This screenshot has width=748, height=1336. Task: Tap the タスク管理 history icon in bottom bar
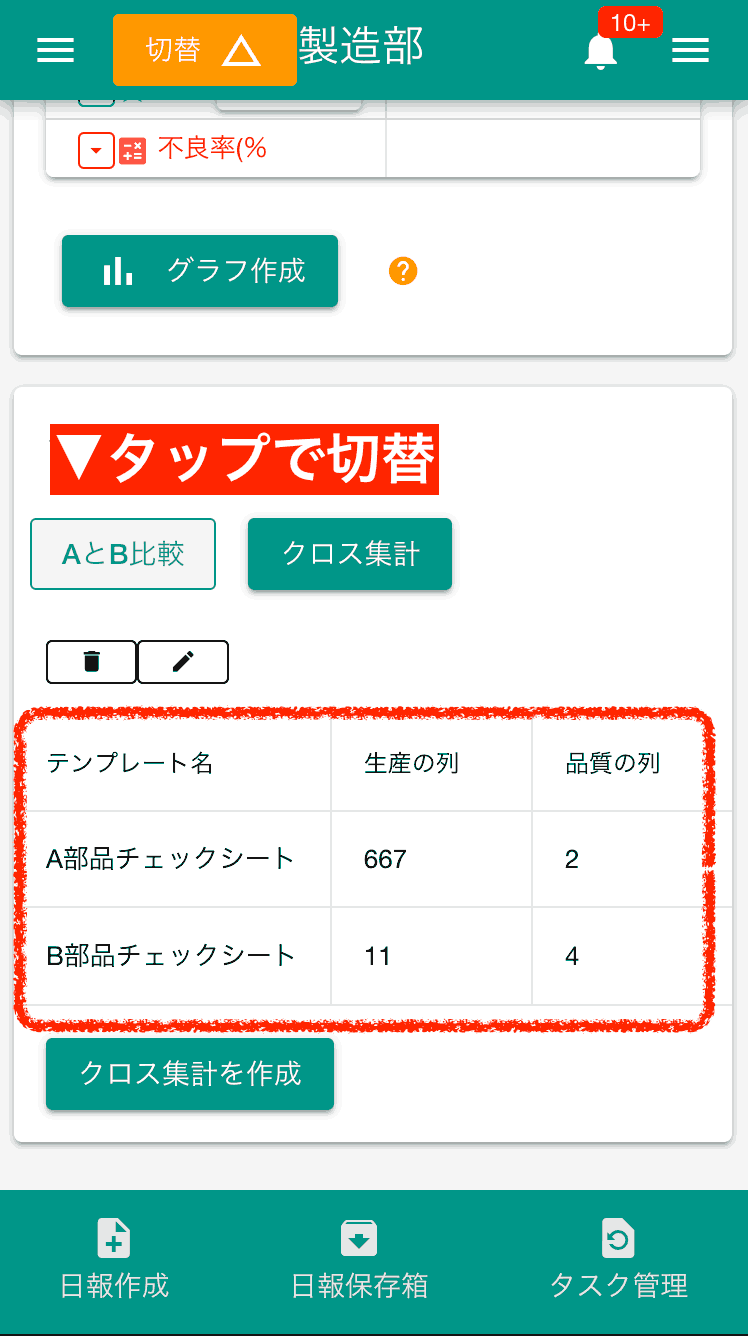(618, 1238)
